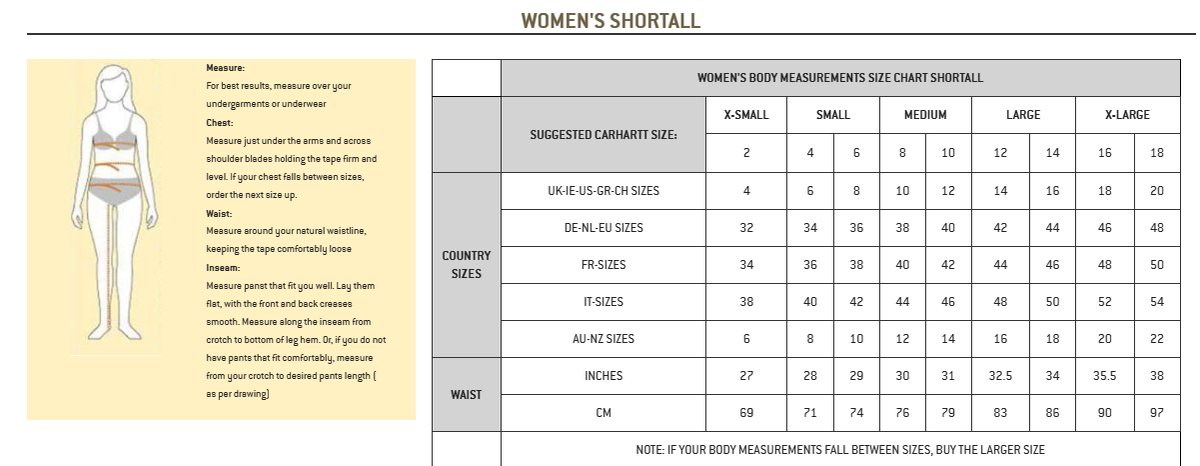Screen dimensions: 1200x466
Task: Select the MEDIUM size column header
Action: (x=925, y=115)
